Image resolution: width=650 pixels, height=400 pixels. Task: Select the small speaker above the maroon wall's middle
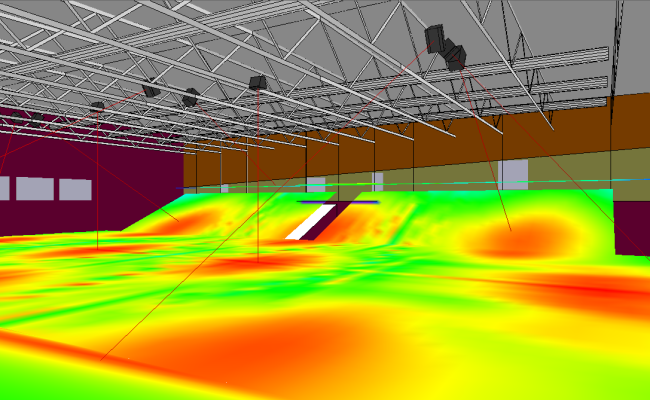pos(97,105)
